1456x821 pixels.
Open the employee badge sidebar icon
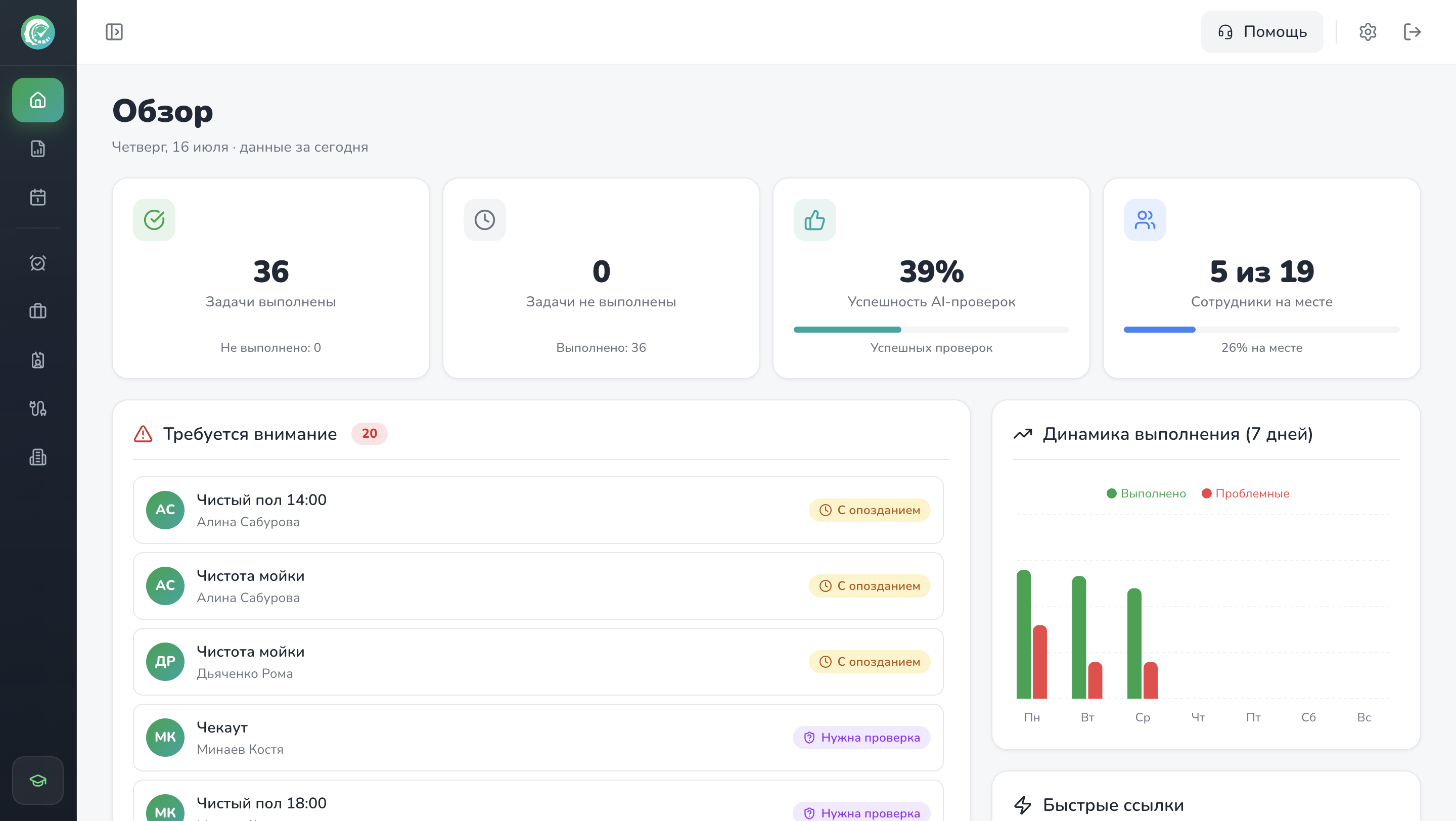38,360
